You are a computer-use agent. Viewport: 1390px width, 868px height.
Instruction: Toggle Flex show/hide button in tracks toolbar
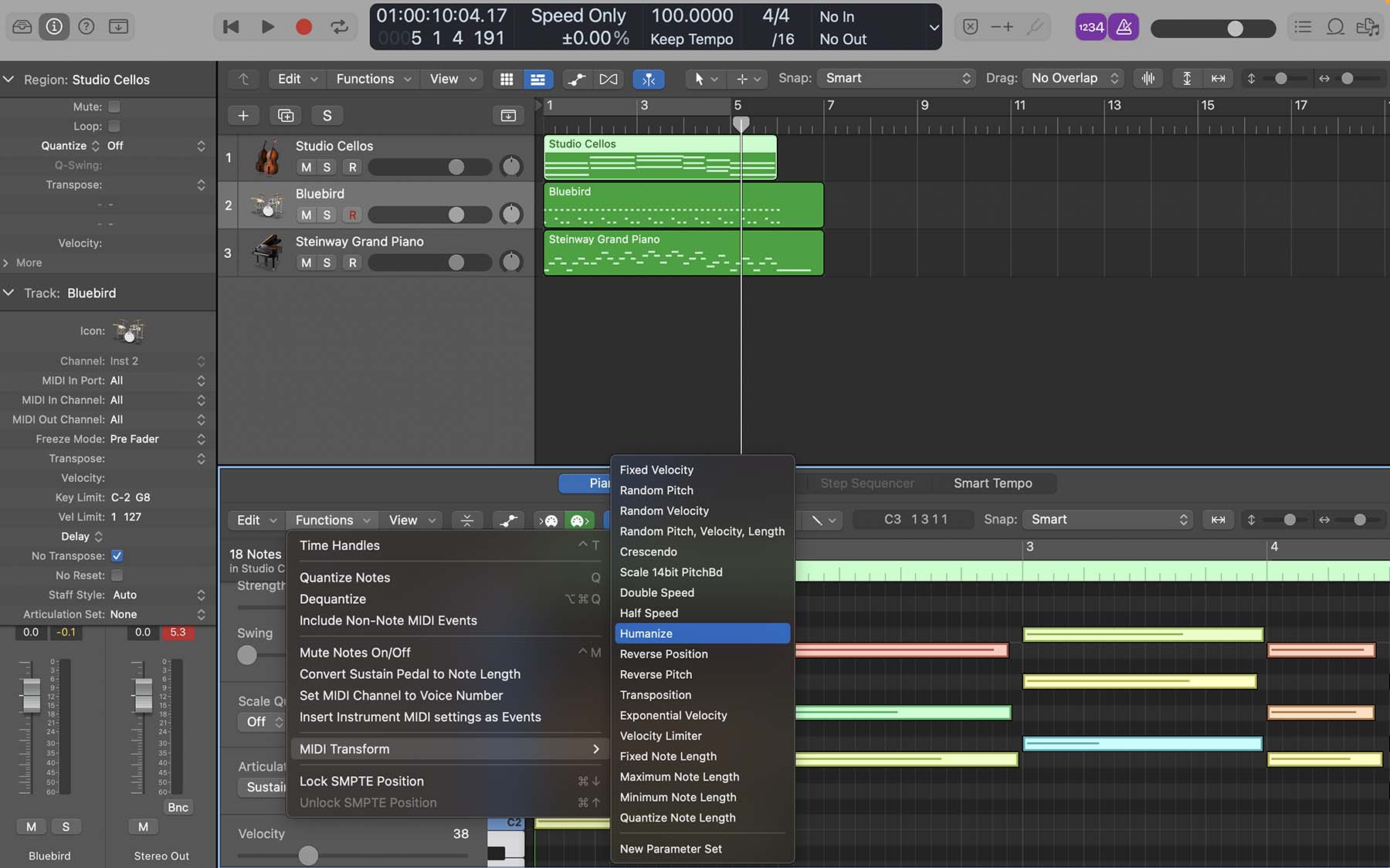tap(609, 79)
